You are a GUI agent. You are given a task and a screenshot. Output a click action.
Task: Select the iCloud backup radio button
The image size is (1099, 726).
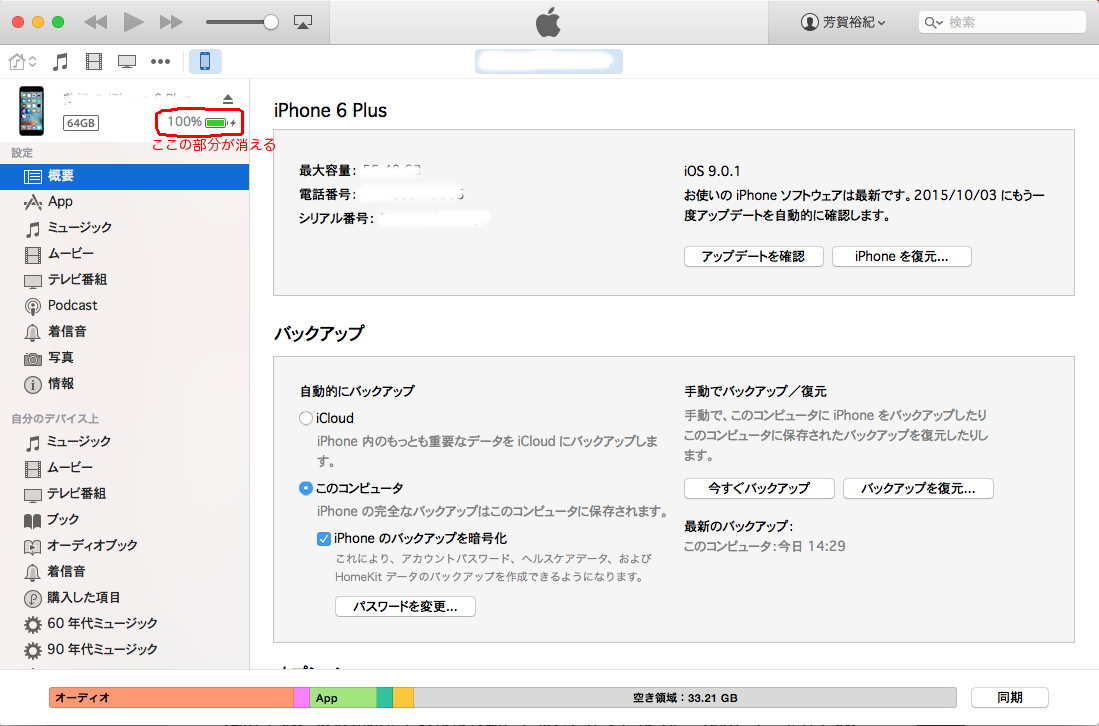pos(306,418)
